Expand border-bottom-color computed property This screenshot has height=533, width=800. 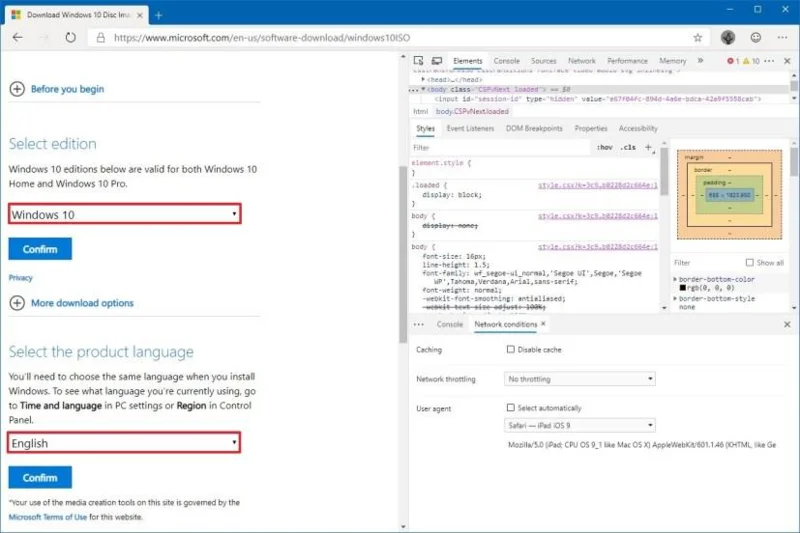click(x=675, y=280)
